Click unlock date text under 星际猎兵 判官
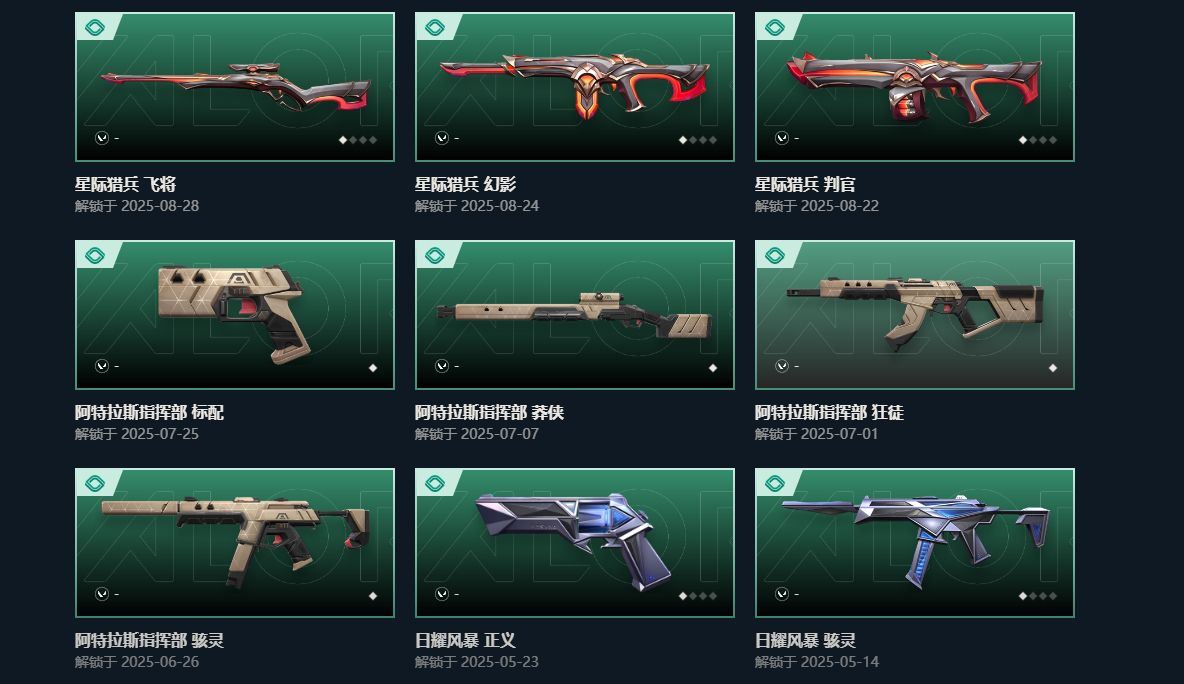Screen dimensions: 1184x684 click(816, 205)
